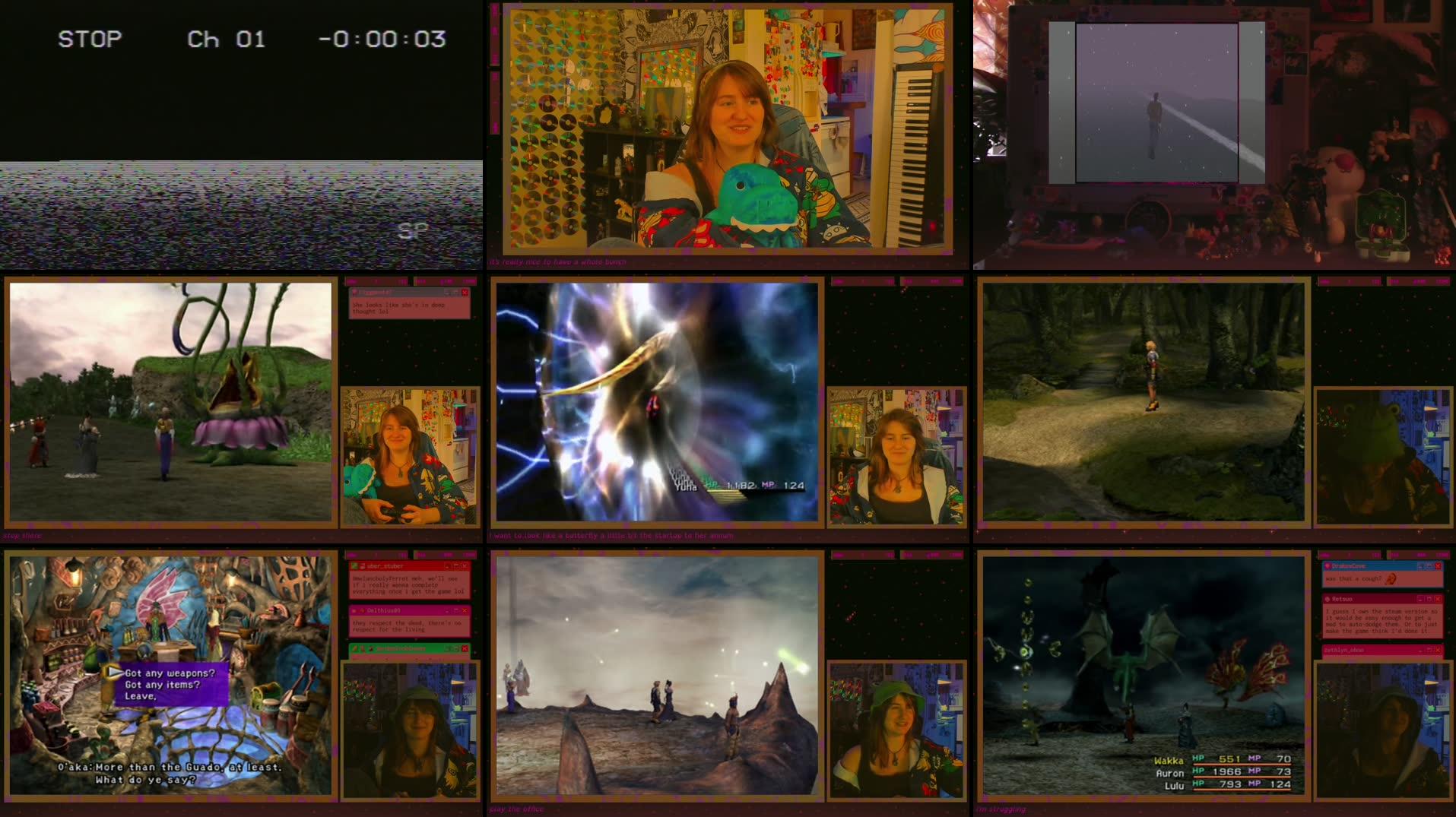Click the badge icon beside Retsun's username
Image resolution: width=1456 pixels, height=817 pixels.
[1328, 599]
